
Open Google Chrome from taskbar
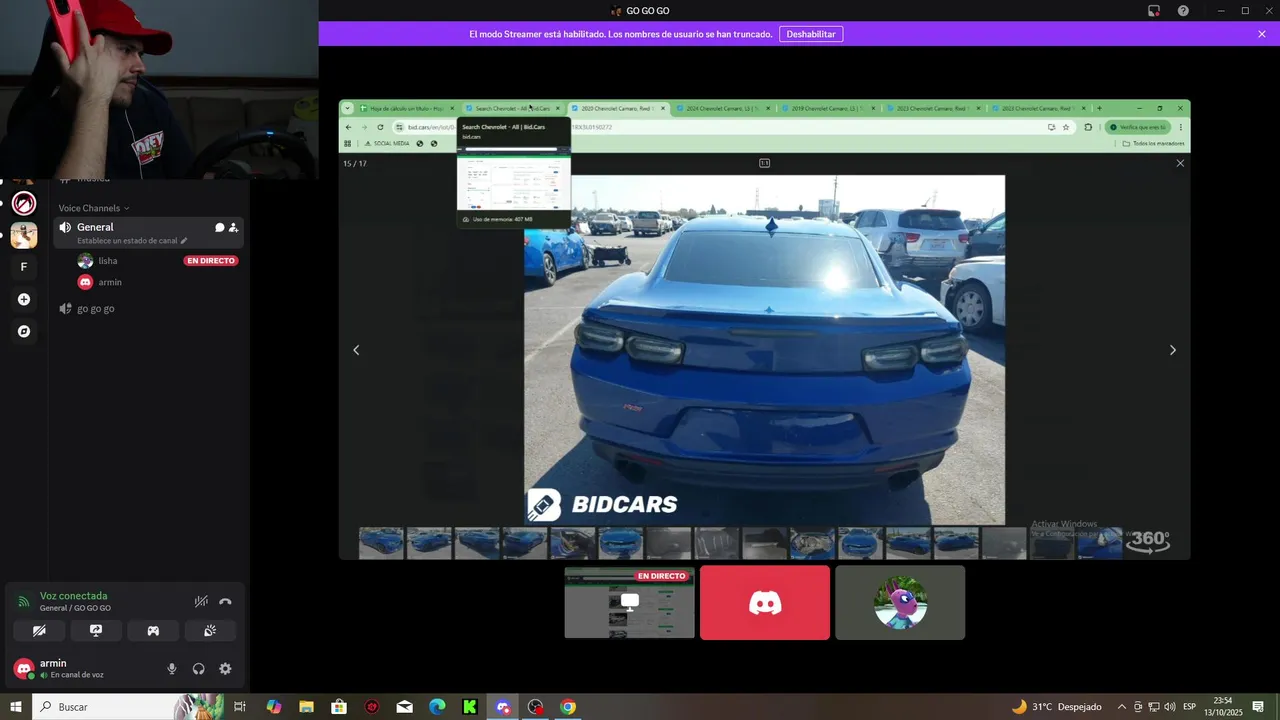(x=568, y=707)
